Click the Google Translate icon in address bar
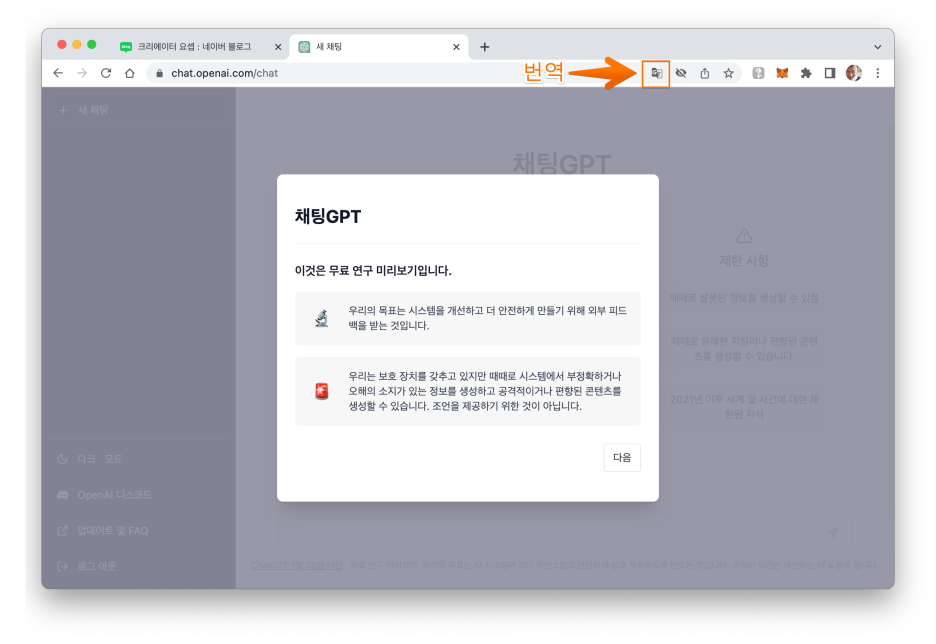Image resolution: width=936 pixels, height=644 pixels. point(656,73)
